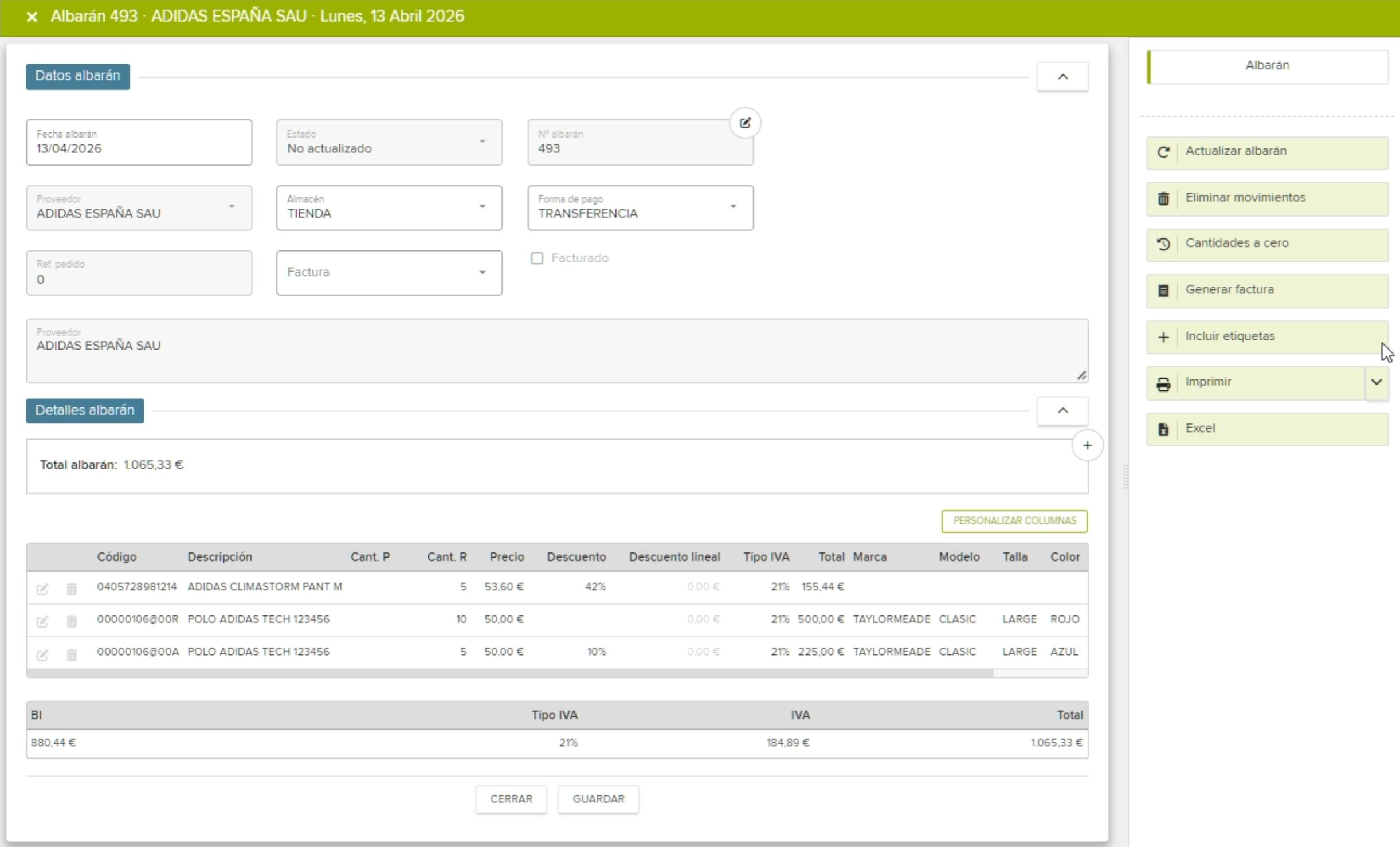Click the ROJO color cell
1400x847 pixels.
tap(1065, 619)
